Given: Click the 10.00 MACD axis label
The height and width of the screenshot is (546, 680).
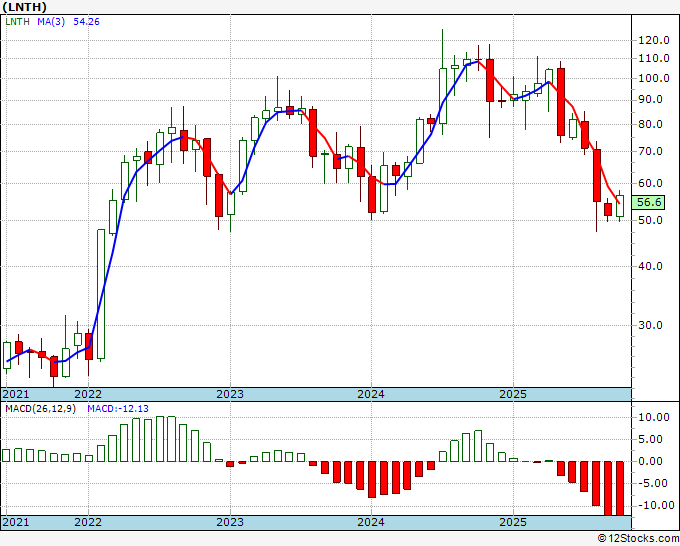Looking at the screenshot, I should coord(654,418).
